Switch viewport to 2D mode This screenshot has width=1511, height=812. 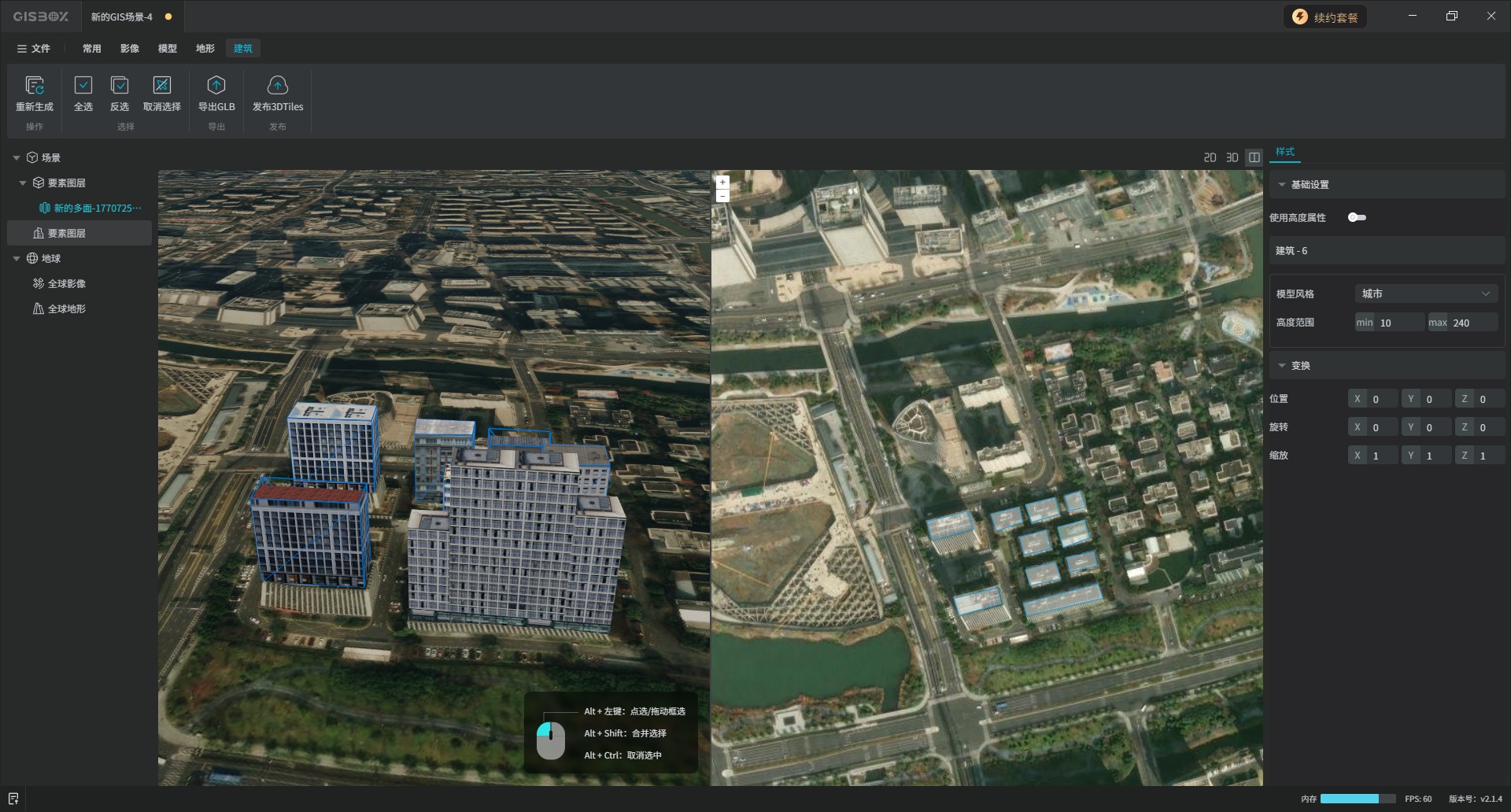click(1210, 157)
